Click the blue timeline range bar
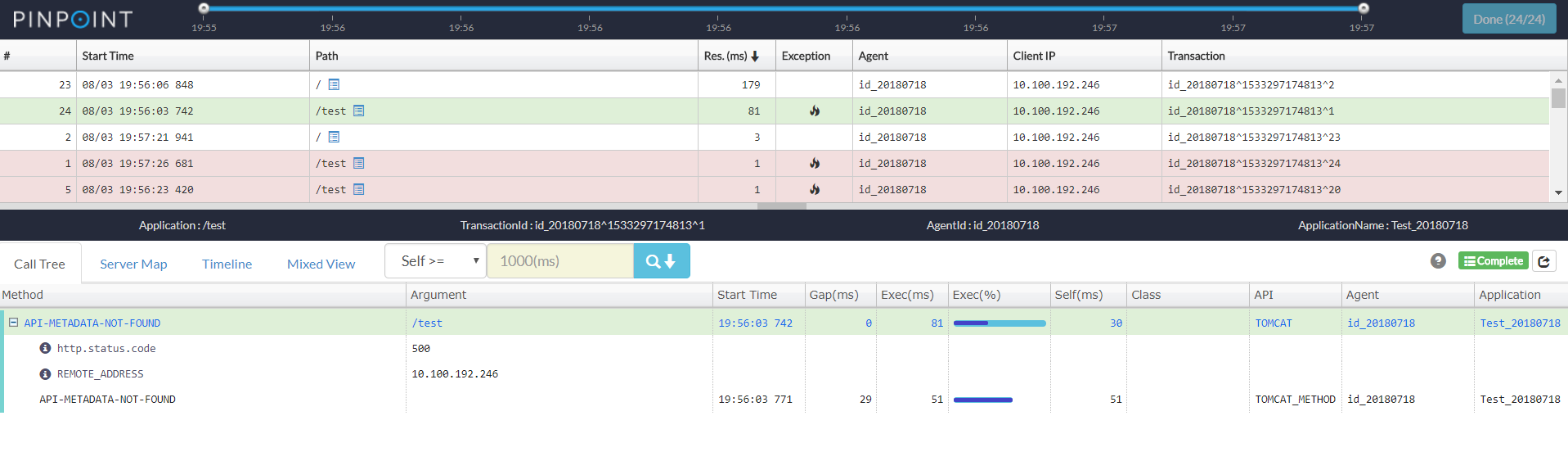The image size is (1568, 461). click(784, 8)
